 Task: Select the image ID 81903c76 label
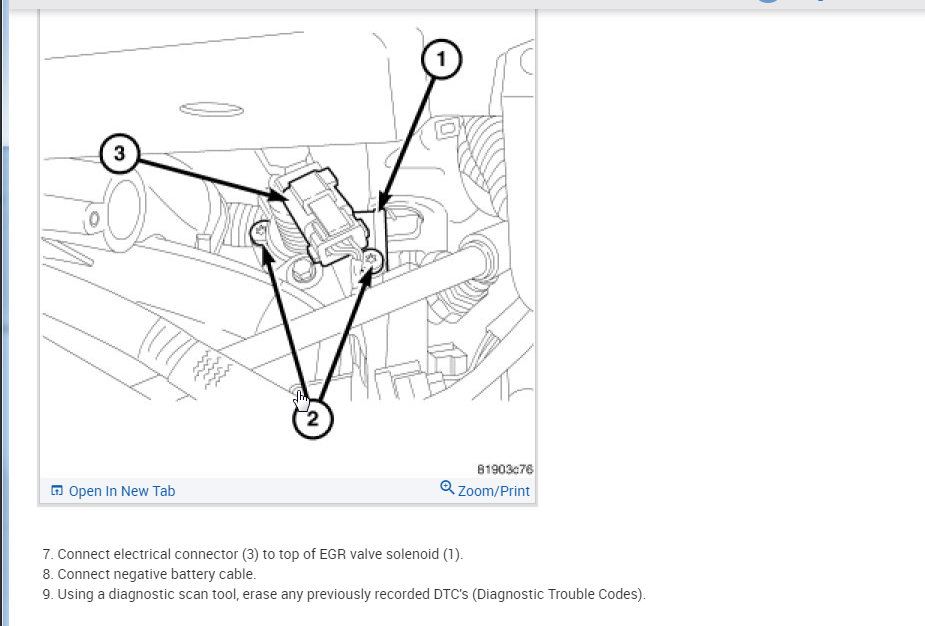tap(505, 469)
